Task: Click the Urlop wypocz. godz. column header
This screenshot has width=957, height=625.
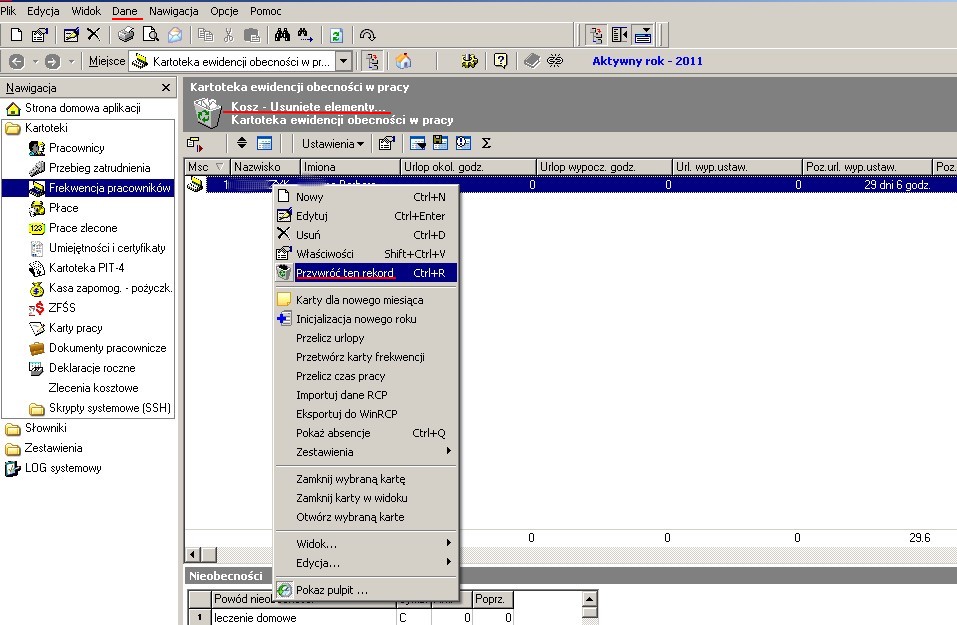Action: pos(603,167)
